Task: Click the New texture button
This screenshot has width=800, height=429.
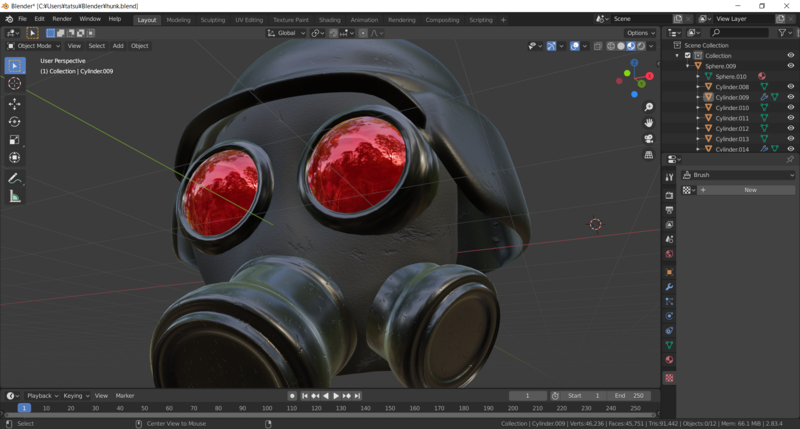Action: click(x=750, y=190)
